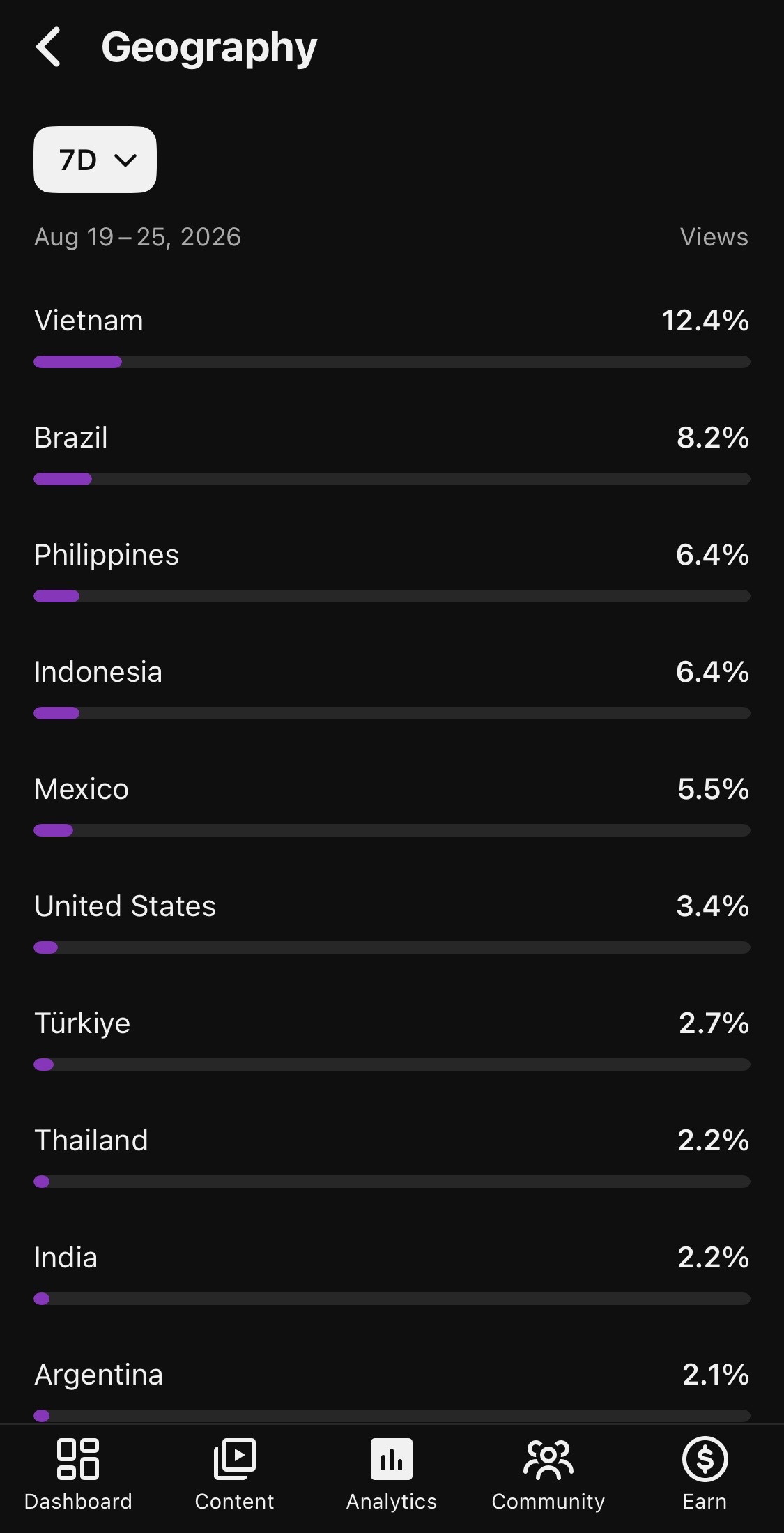This screenshot has height=1533, width=784.
Task: Expand the 7D time range dropdown
Action: coord(95,160)
